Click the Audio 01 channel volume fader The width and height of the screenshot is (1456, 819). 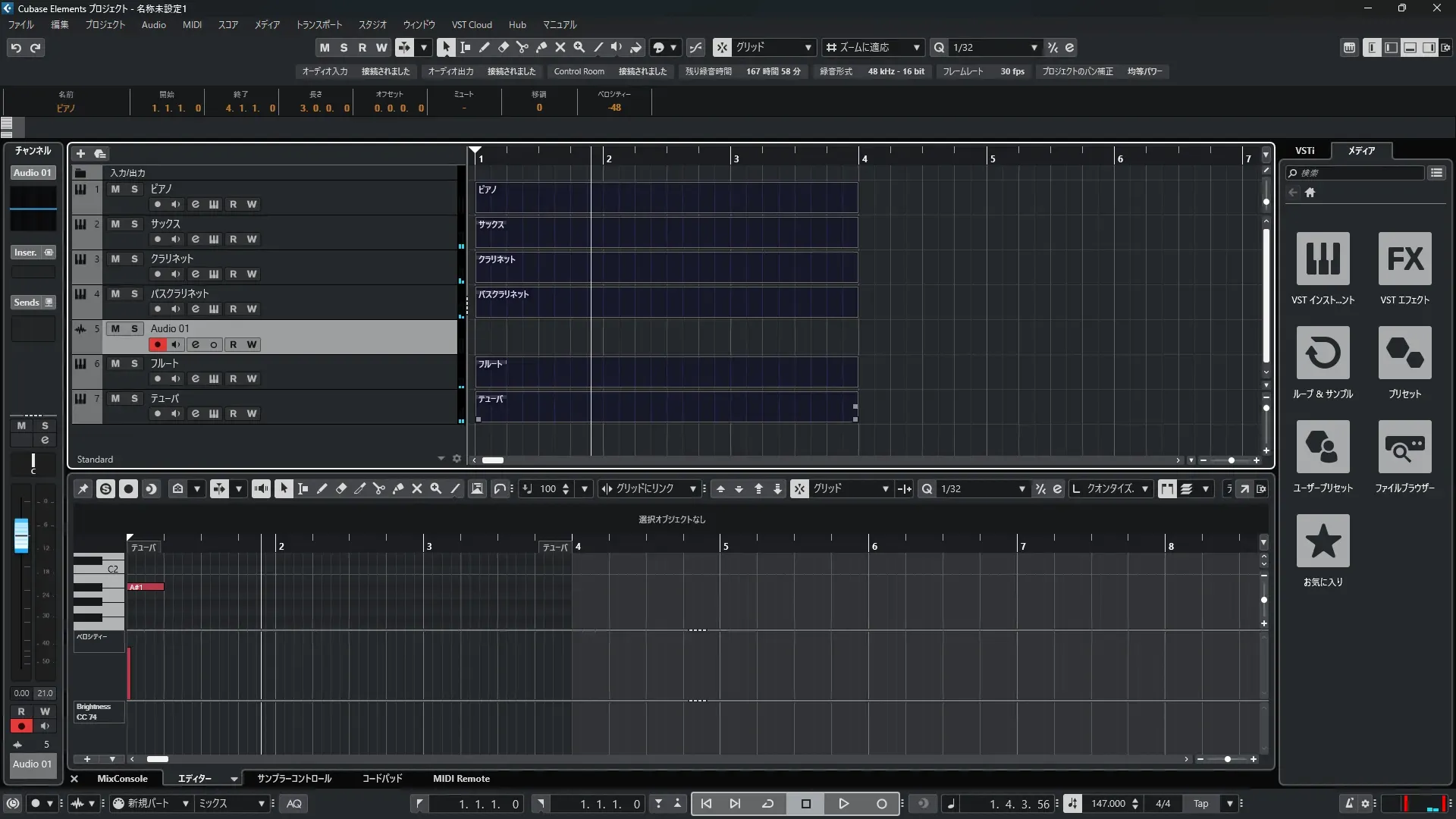[21, 535]
